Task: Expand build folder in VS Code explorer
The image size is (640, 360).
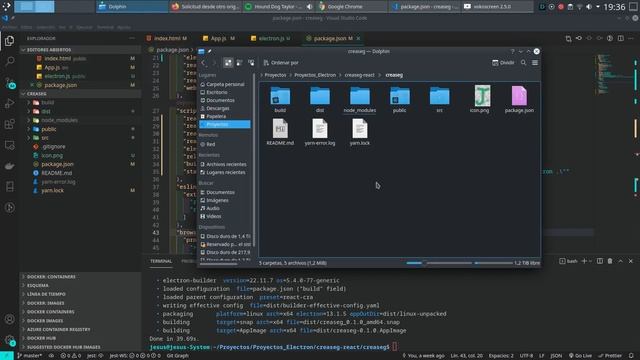Action: (x=80, y=102)
